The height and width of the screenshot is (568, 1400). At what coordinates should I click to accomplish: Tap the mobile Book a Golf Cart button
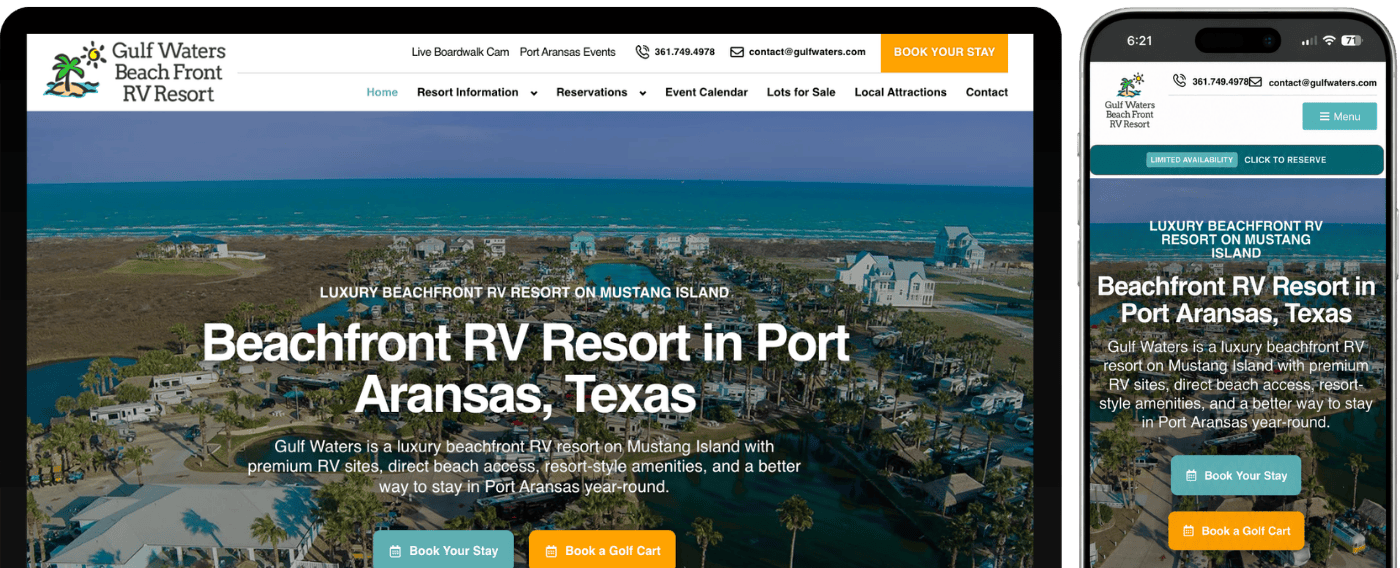click(x=1236, y=531)
